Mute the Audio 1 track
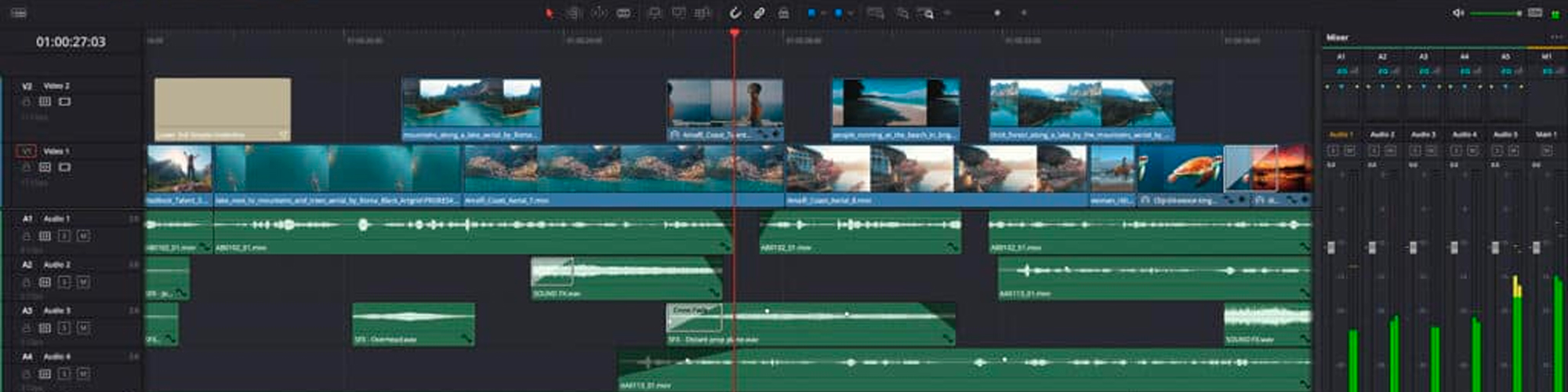This screenshot has height=392, width=1568. (83, 236)
